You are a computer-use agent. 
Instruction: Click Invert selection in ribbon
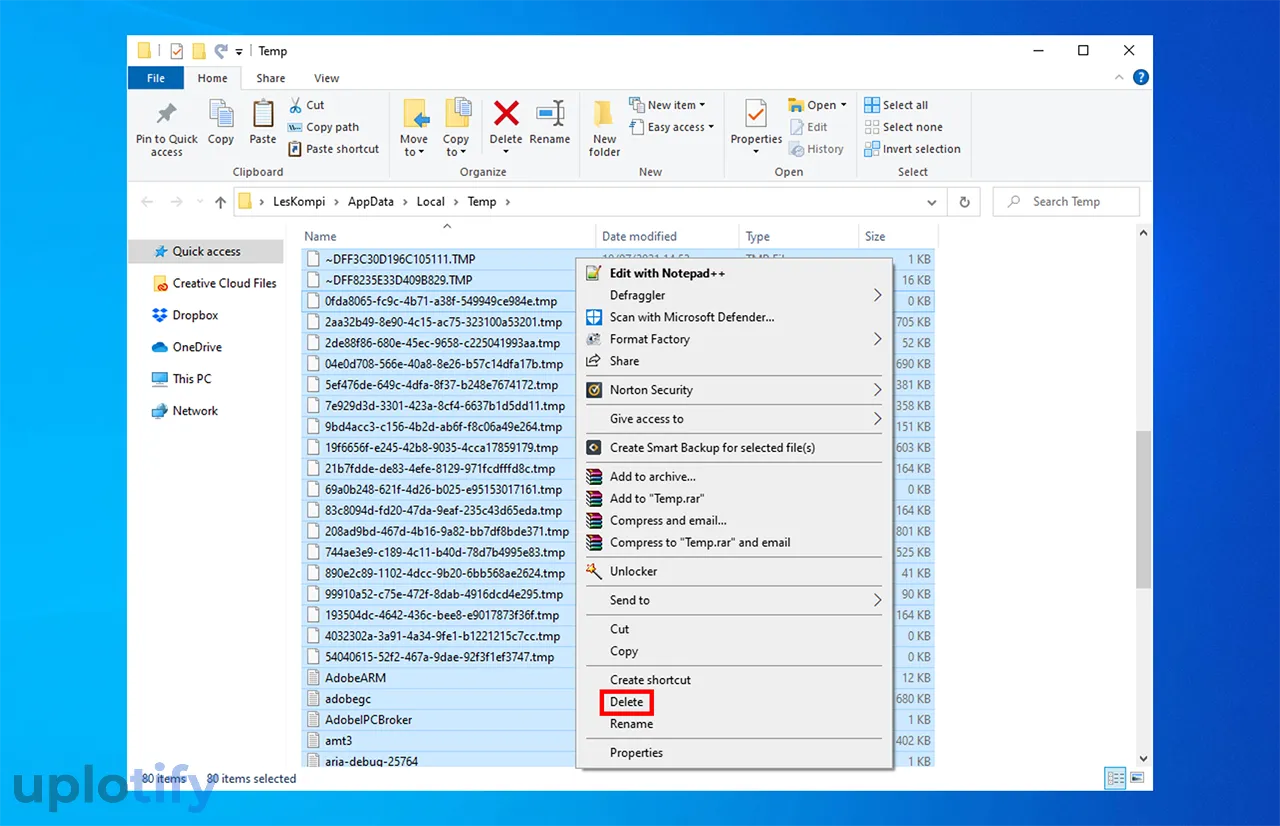[x=912, y=149]
